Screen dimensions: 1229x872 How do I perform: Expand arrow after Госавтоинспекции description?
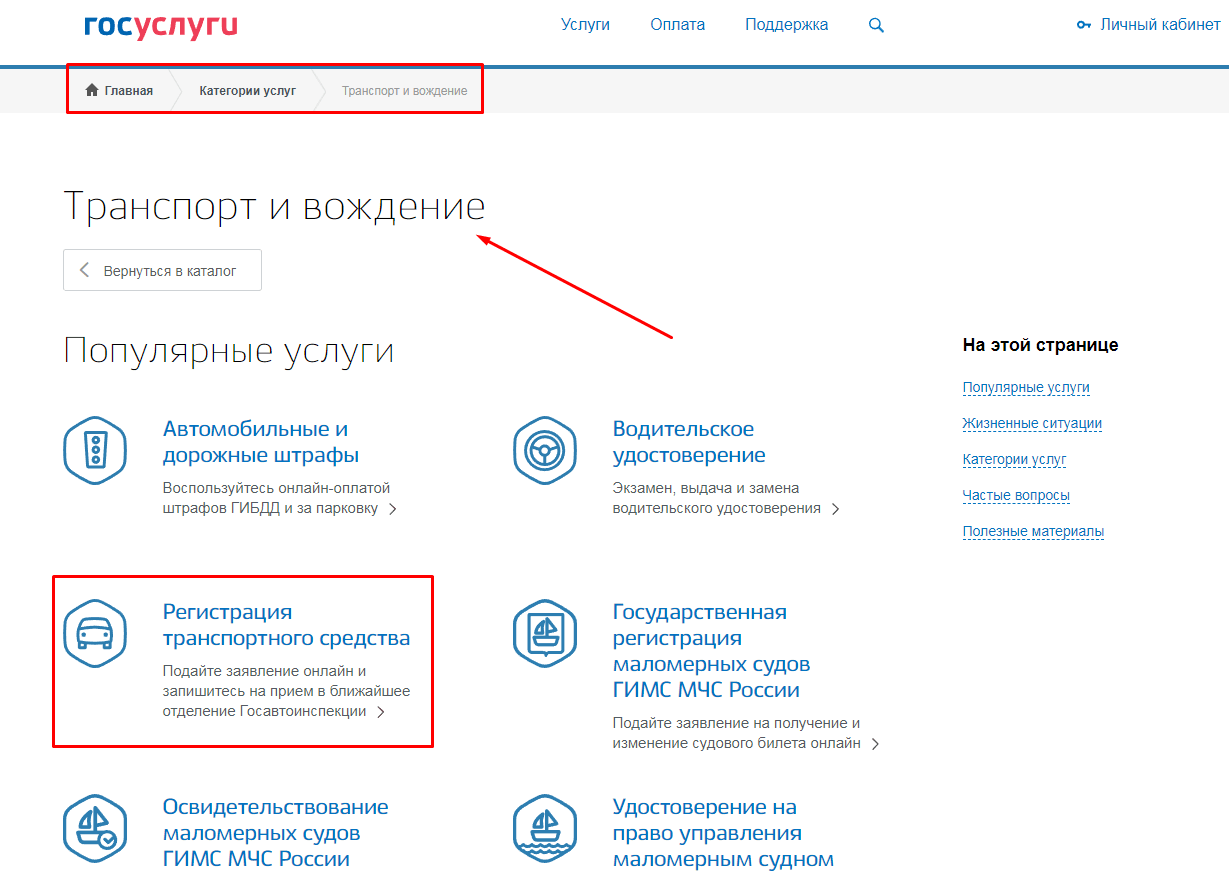click(x=381, y=712)
